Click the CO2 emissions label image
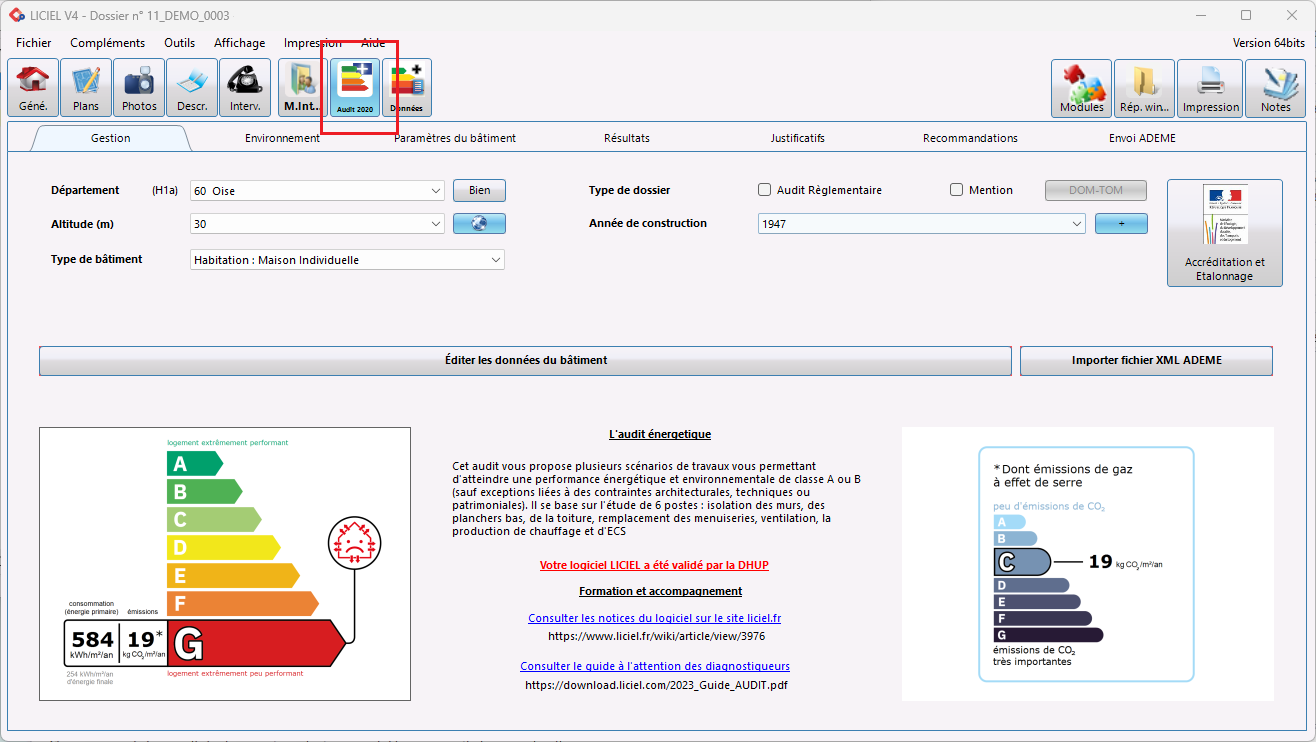1316x742 pixels. tap(1087, 564)
